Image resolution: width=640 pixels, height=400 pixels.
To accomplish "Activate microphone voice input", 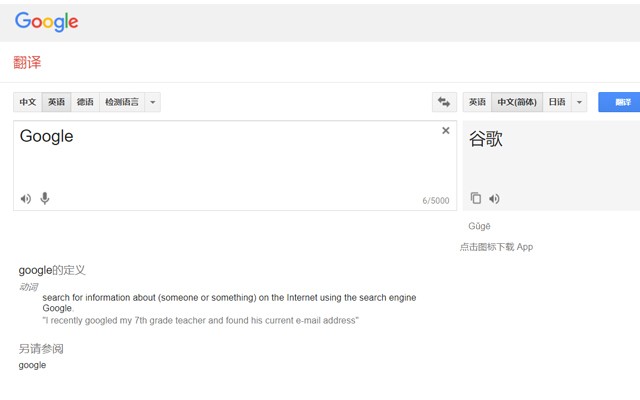I will click(x=45, y=199).
